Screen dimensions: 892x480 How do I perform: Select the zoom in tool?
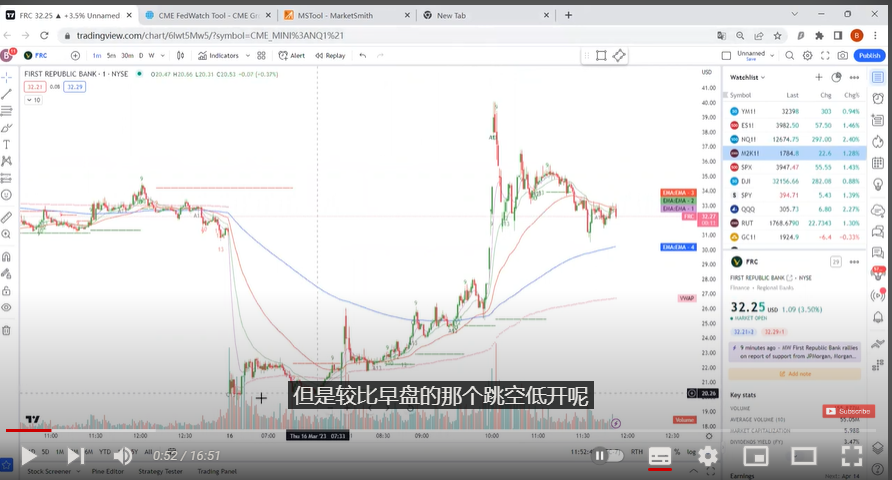tap(7, 234)
